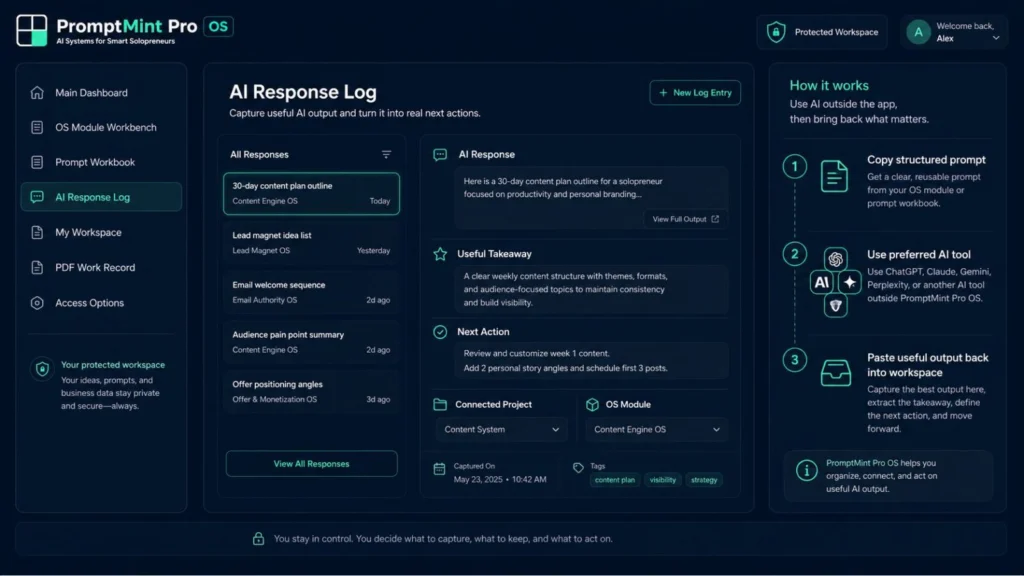The width and height of the screenshot is (1024, 576).
Task: Click the content plan tag
Action: tap(615, 479)
